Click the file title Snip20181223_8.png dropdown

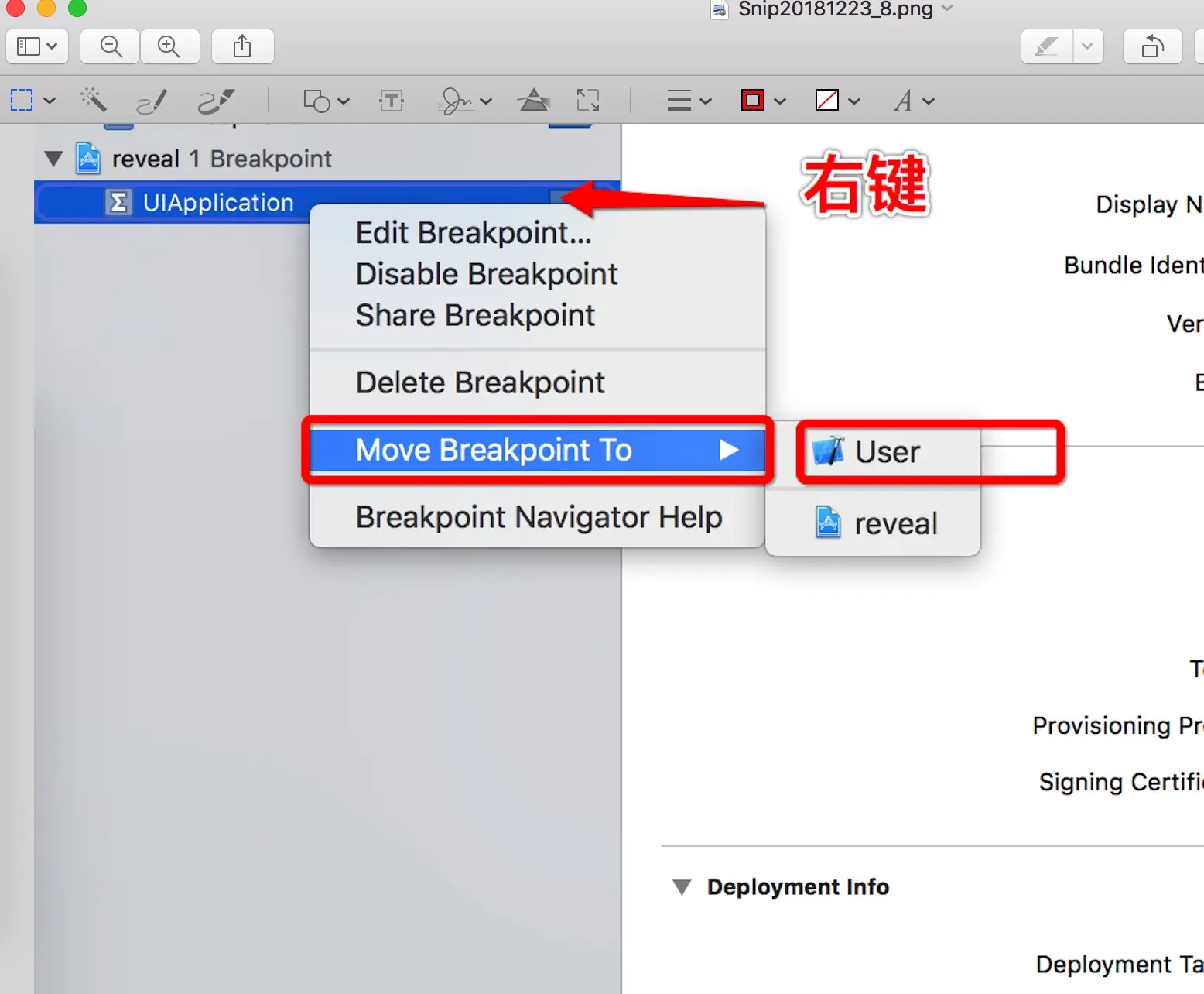click(x=845, y=9)
